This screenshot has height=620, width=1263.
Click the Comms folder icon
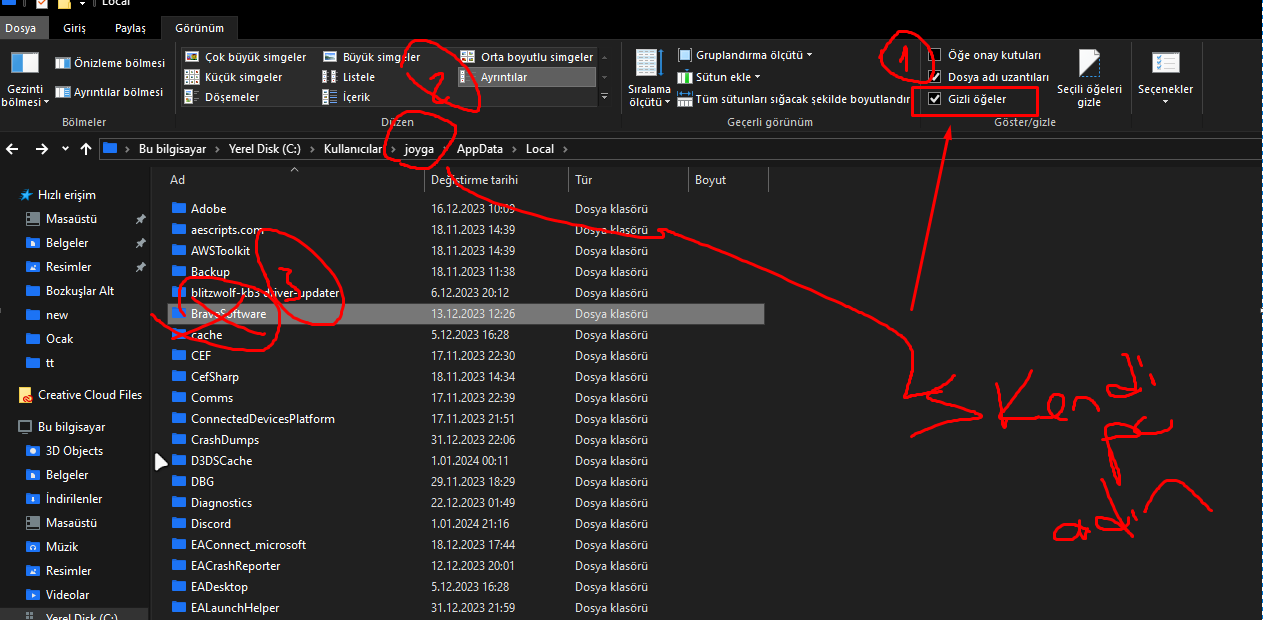[x=179, y=398]
